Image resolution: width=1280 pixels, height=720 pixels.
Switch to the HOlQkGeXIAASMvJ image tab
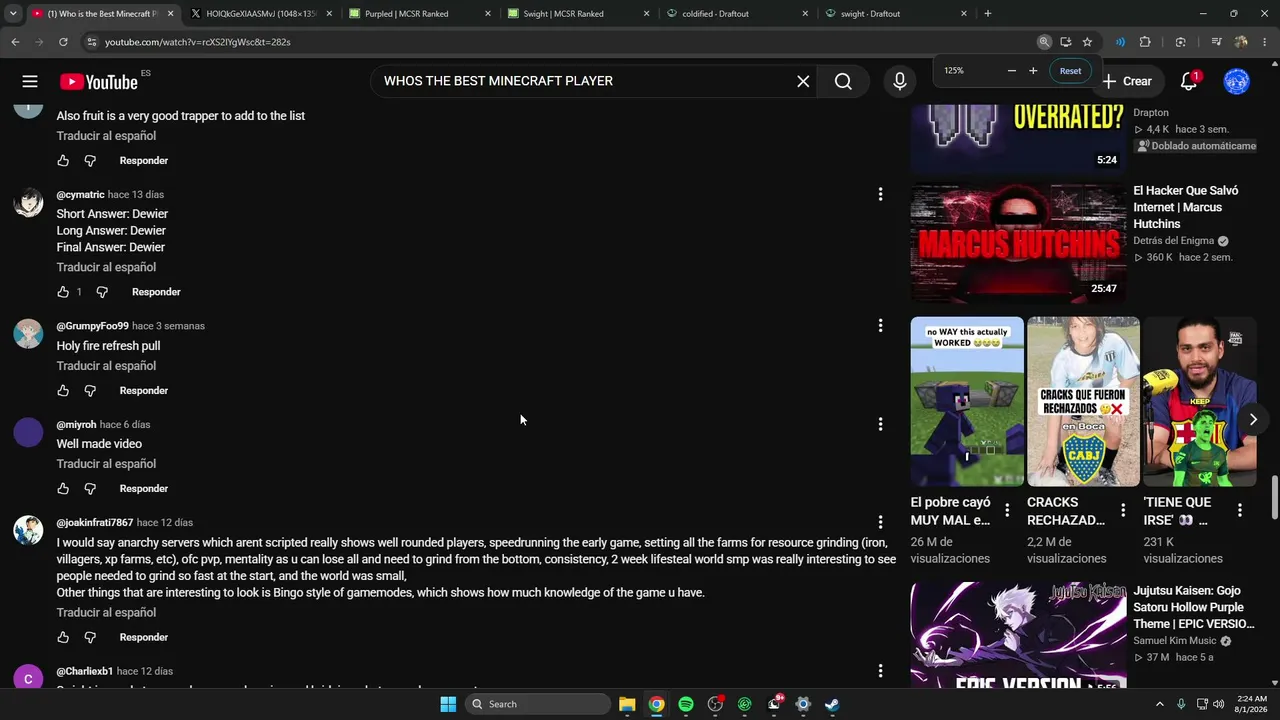(261, 14)
